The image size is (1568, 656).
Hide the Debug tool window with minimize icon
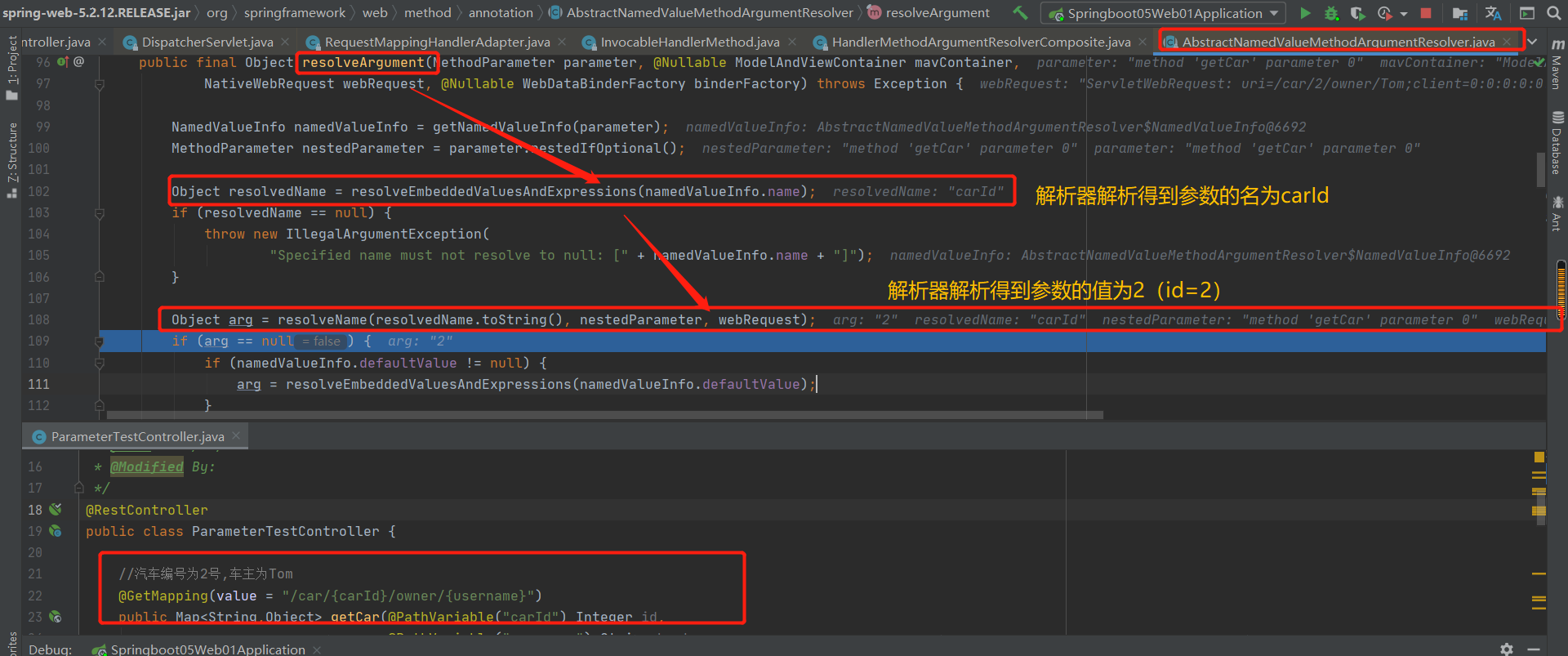1534,649
